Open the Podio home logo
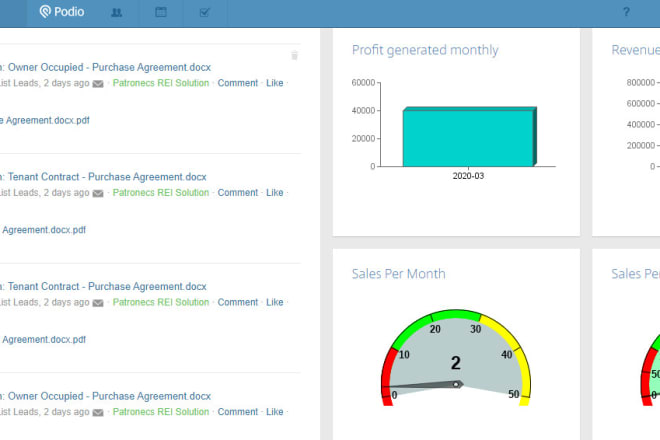The image size is (660, 440). (x=62, y=12)
